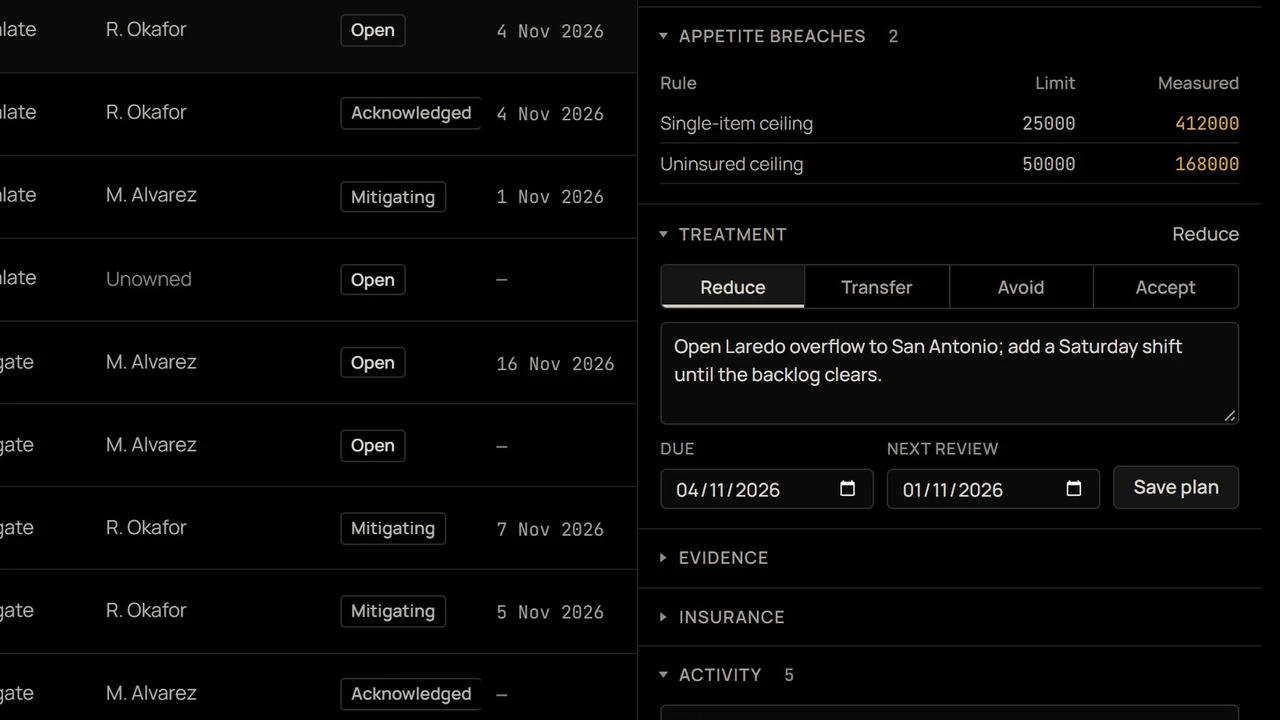
Task: Select the Unowned risk row
Action: [x=318, y=279]
